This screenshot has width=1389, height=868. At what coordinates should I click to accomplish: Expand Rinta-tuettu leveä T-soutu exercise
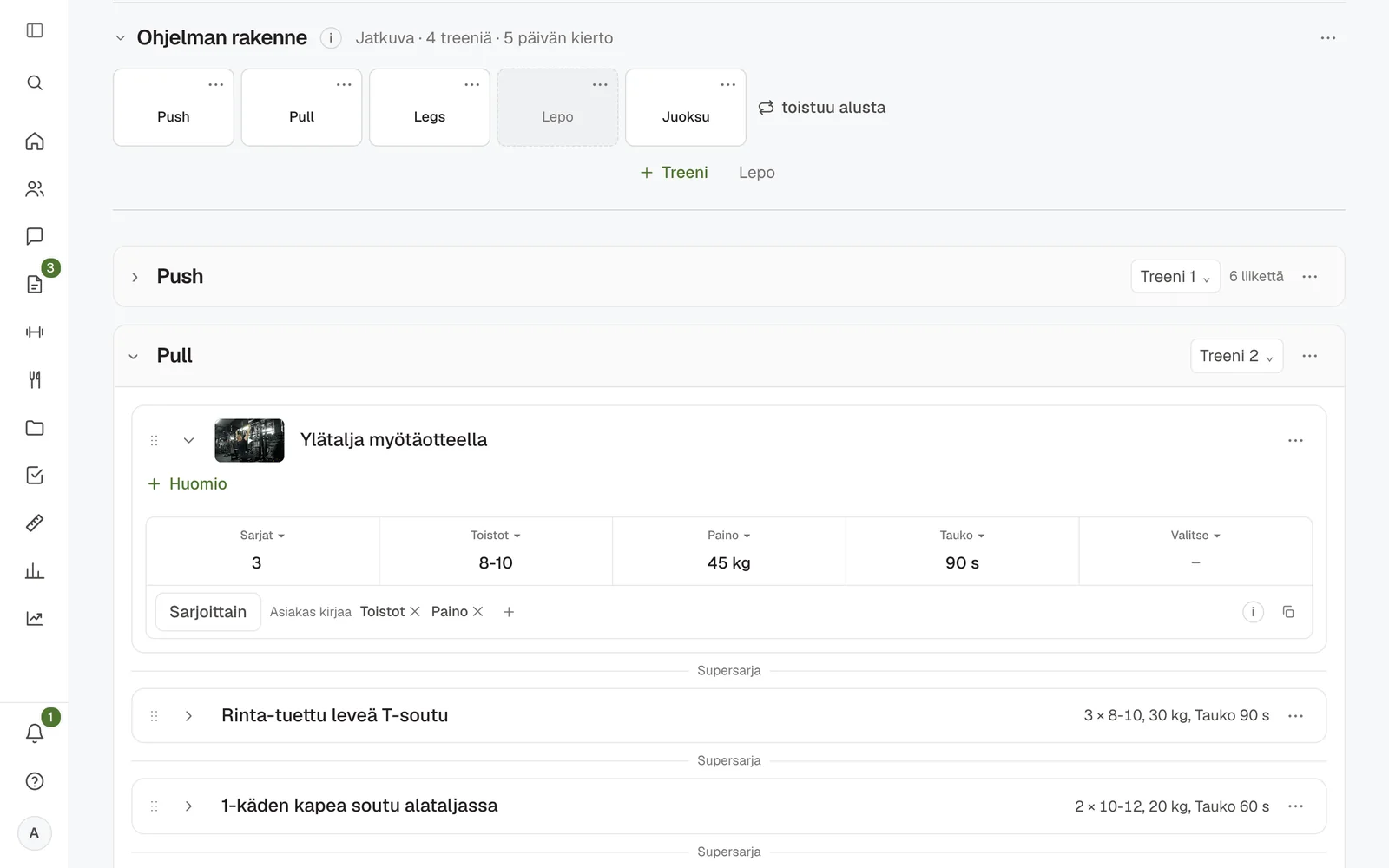click(x=188, y=716)
